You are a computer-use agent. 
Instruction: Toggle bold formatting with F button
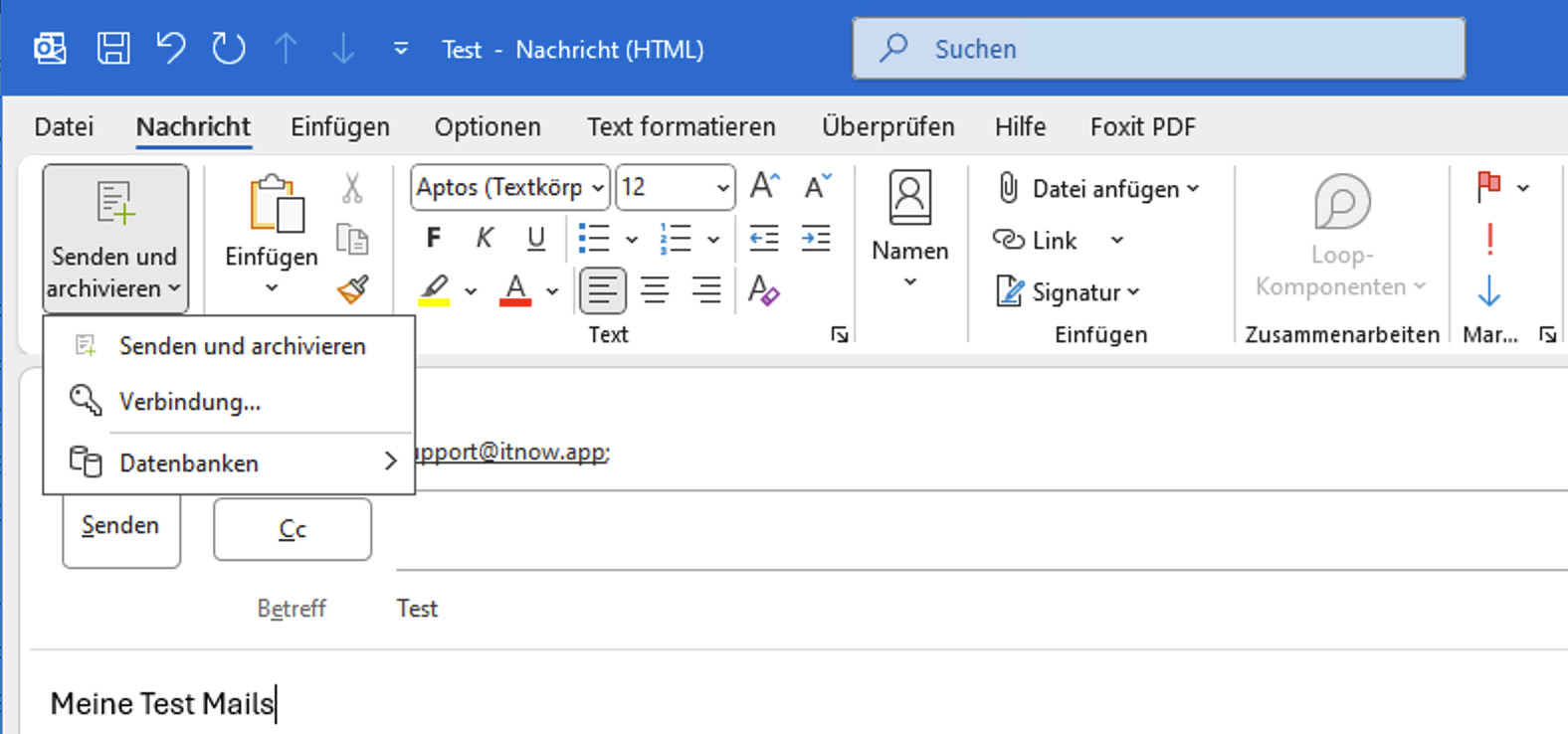click(434, 239)
